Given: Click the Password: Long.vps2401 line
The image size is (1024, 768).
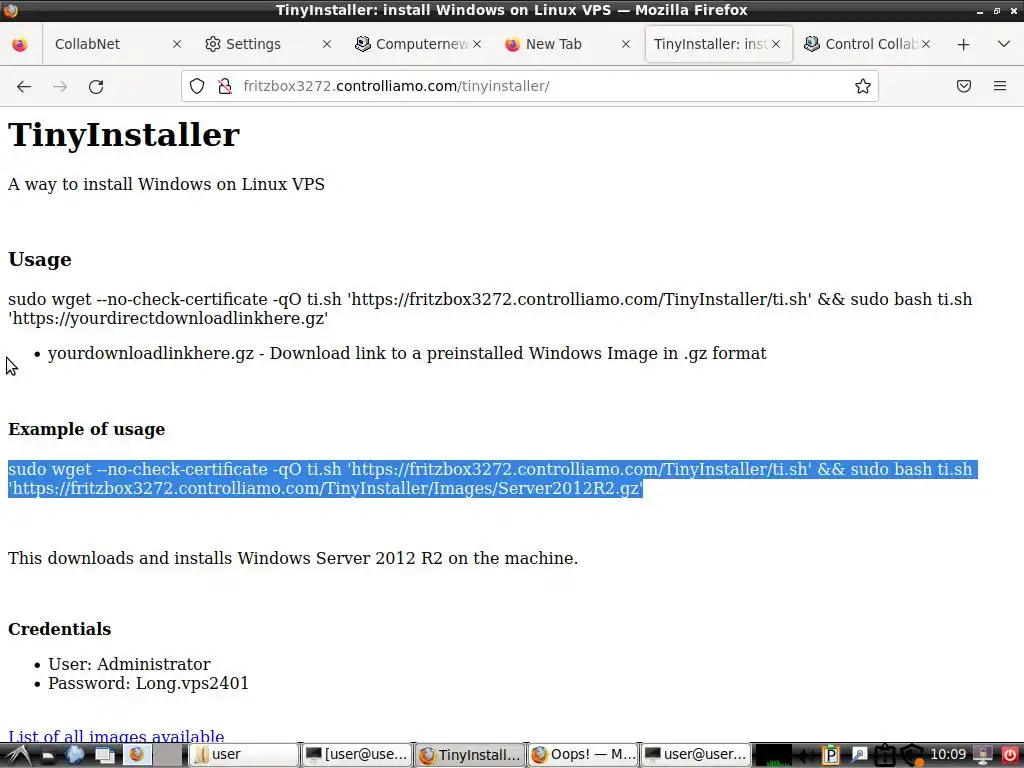Looking at the screenshot, I should [148, 683].
